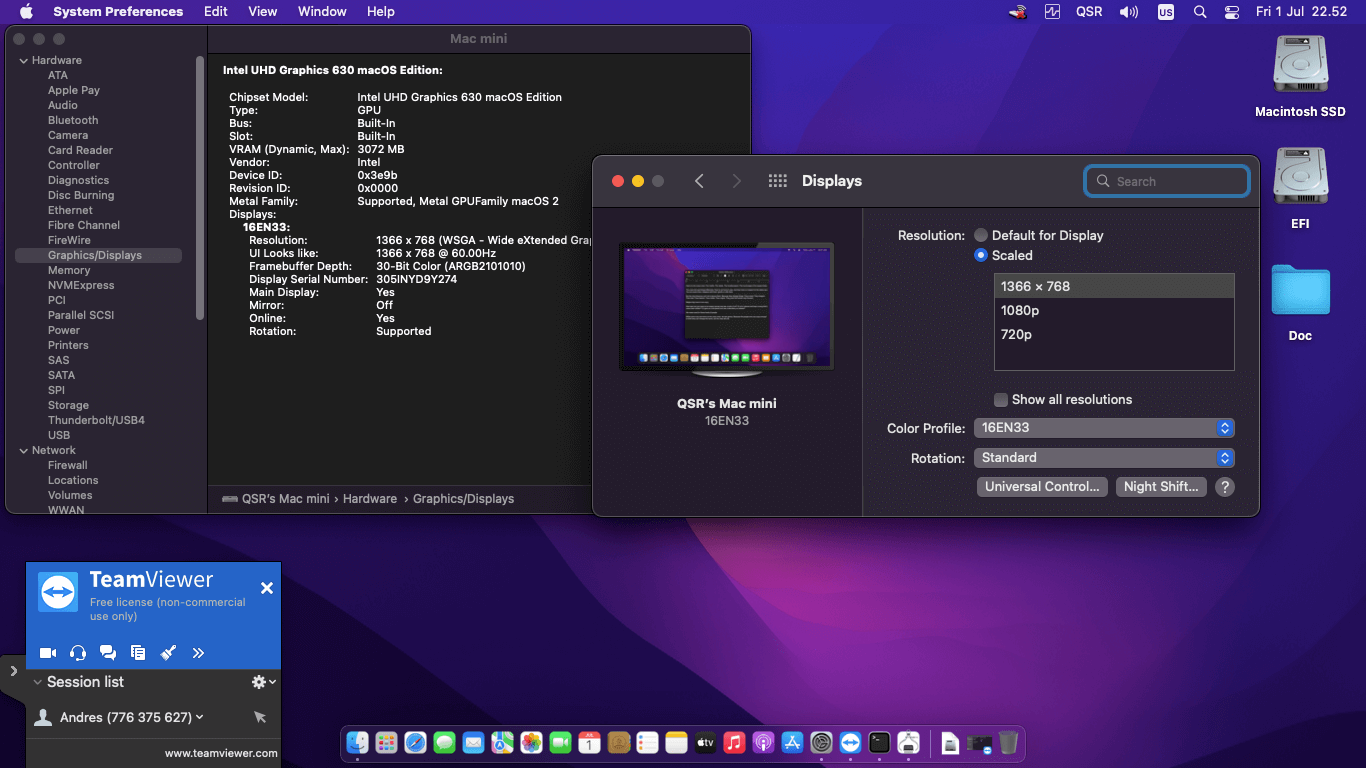Open the Apple menu
Viewport: 1366px width, 768px height.
(26, 11)
